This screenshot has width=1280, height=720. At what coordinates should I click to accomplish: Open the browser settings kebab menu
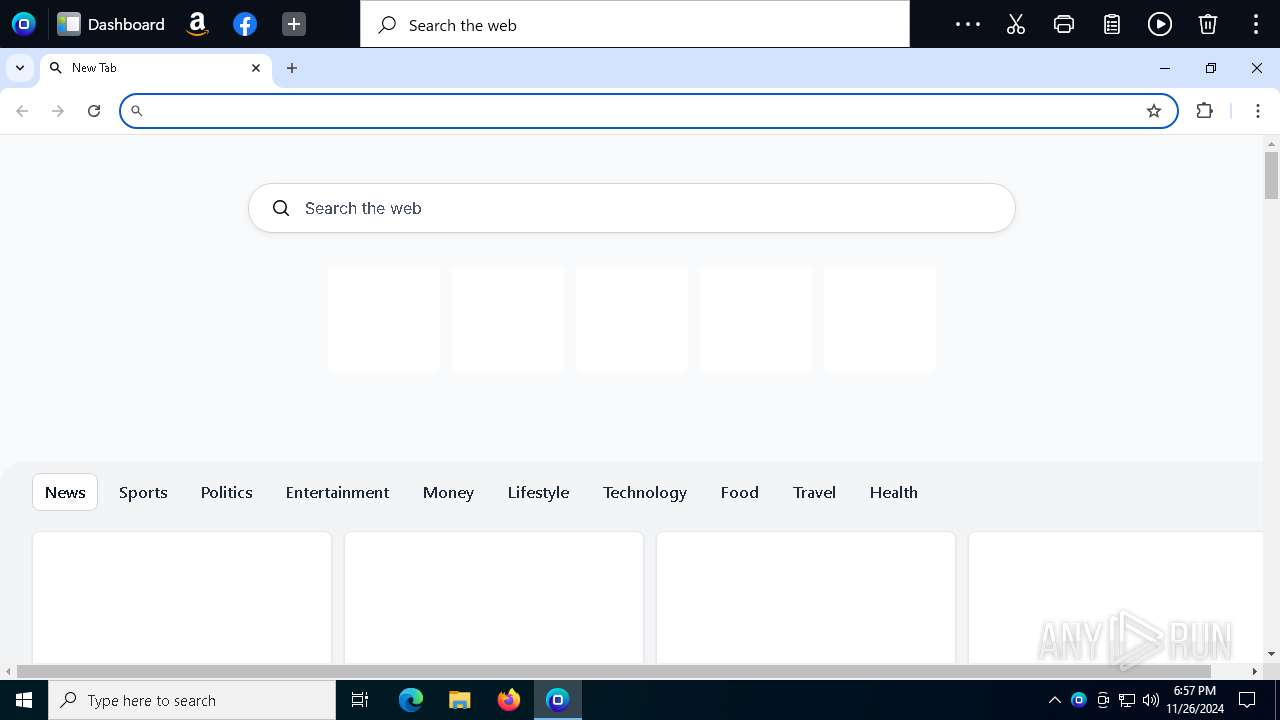tap(1258, 111)
